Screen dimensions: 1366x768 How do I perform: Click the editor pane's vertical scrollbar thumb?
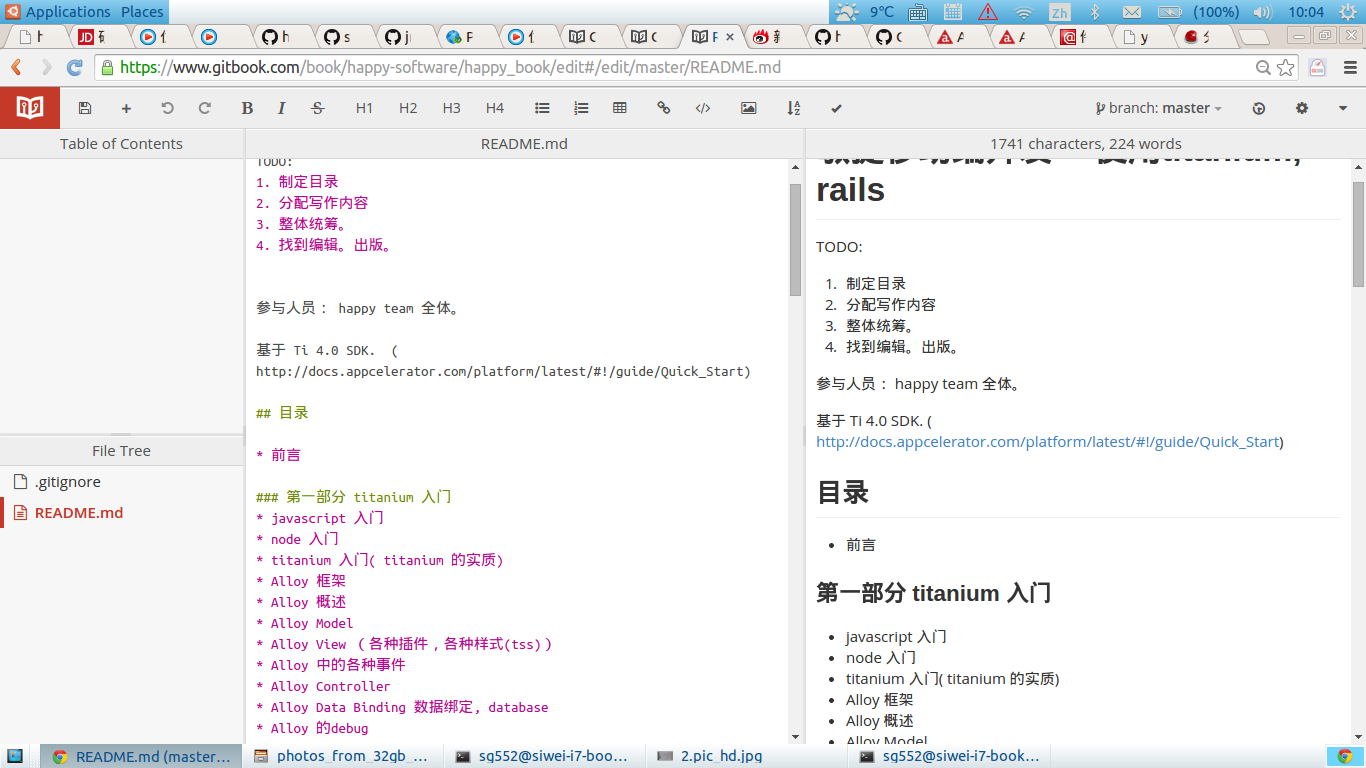point(795,239)
